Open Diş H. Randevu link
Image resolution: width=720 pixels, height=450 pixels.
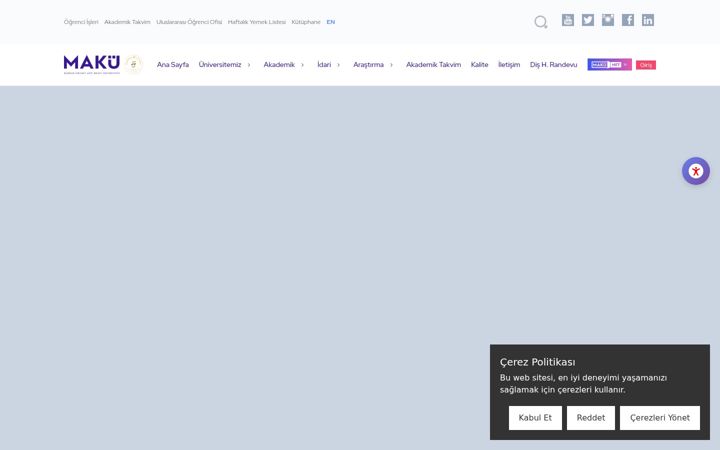coord(553,65)
